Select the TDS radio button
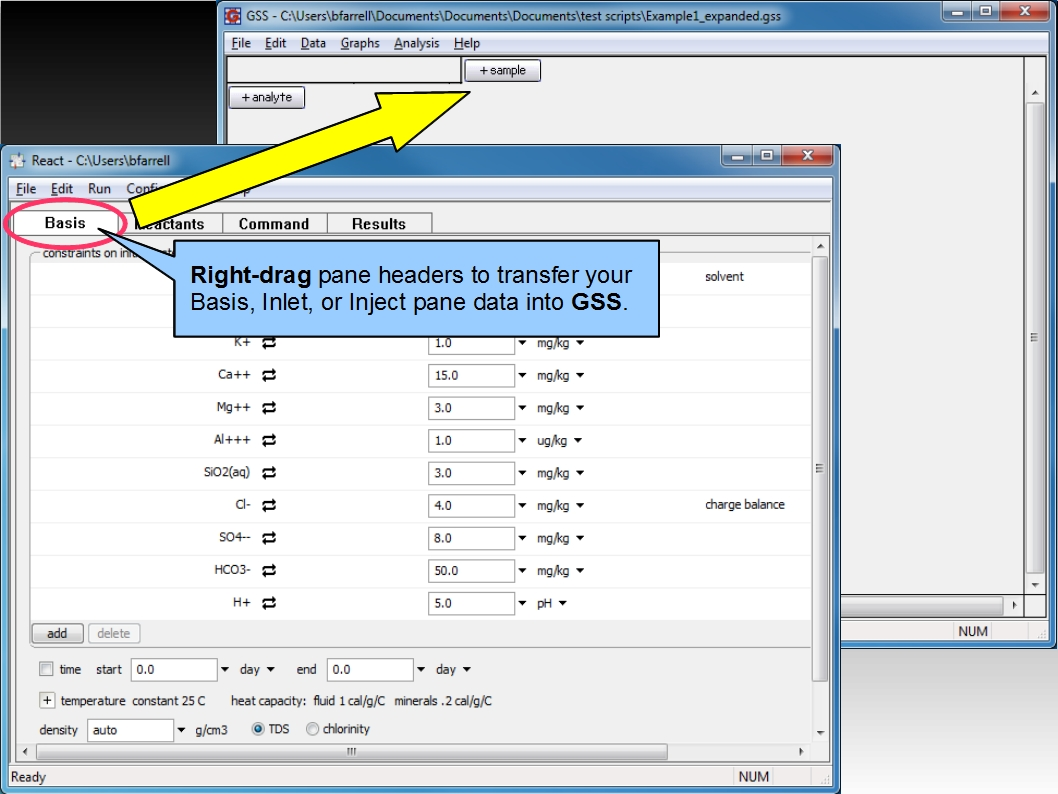The height and width of the screenshot is (794, 1058). [258, 729]
